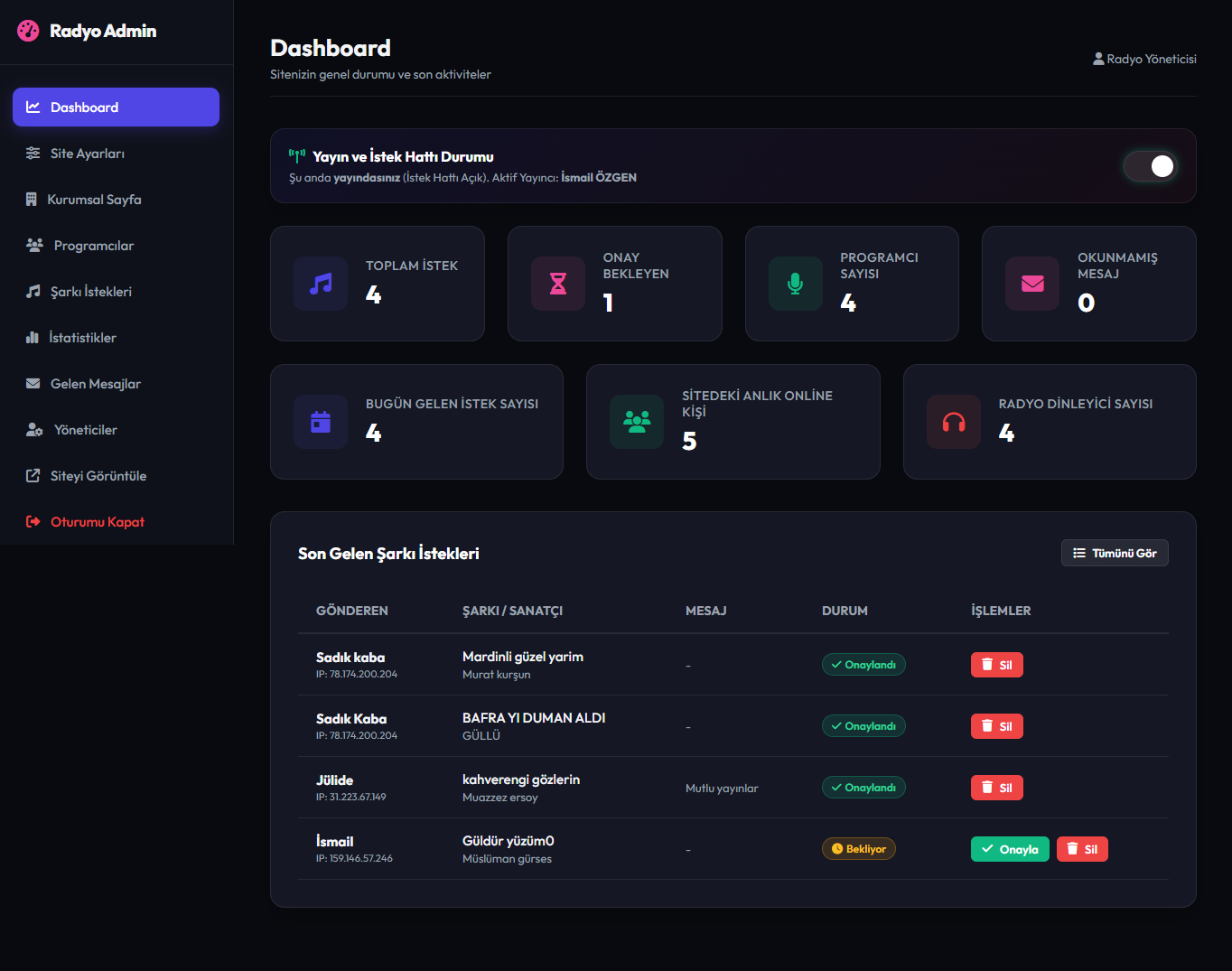Delete the Mardinli güzel yarim request
The image size is (1232, 971).
click(997, 665)
